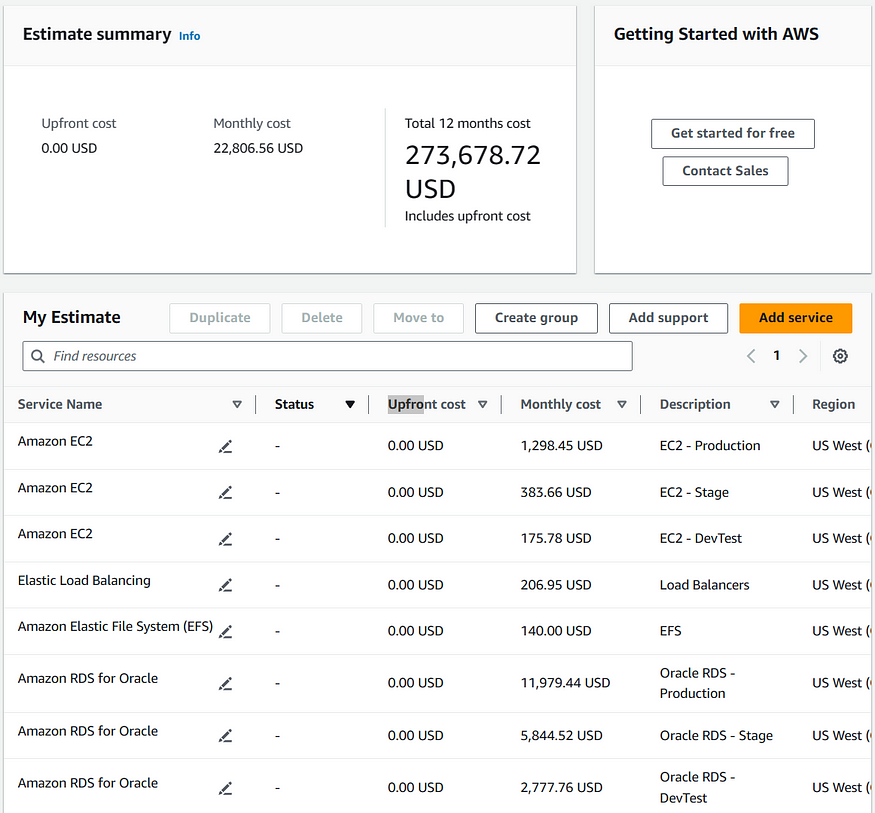Screen dimensions: 875x813
Task: Edit the Oracle RDS - DevTest row
Action: 225,788
